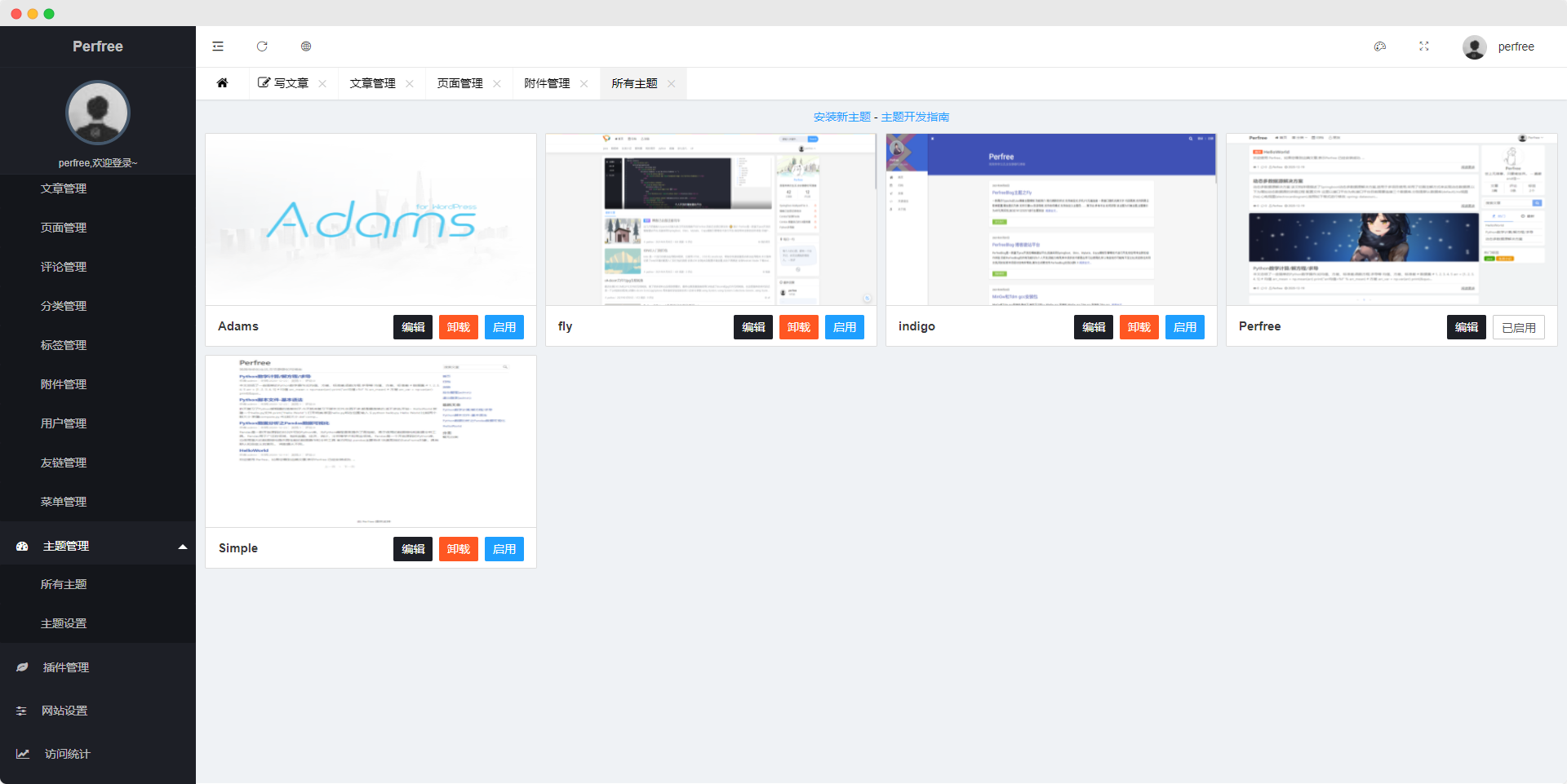Viewport: 1567px width, 784px height.
Task: Enter fullscreen using the expand icon
Action: 1424,47
